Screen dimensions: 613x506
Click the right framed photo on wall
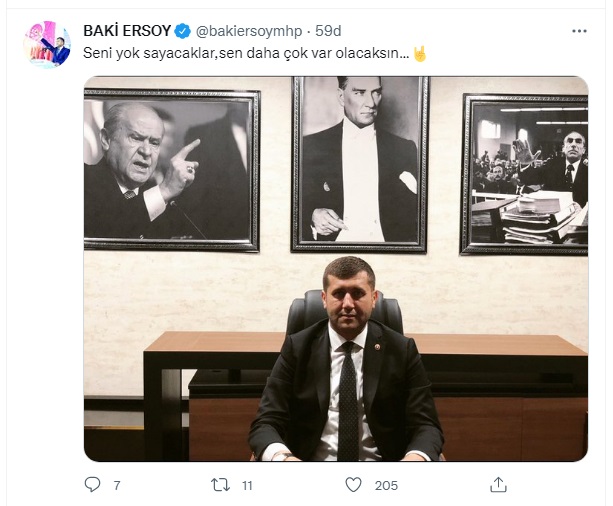tap(524, 173)
